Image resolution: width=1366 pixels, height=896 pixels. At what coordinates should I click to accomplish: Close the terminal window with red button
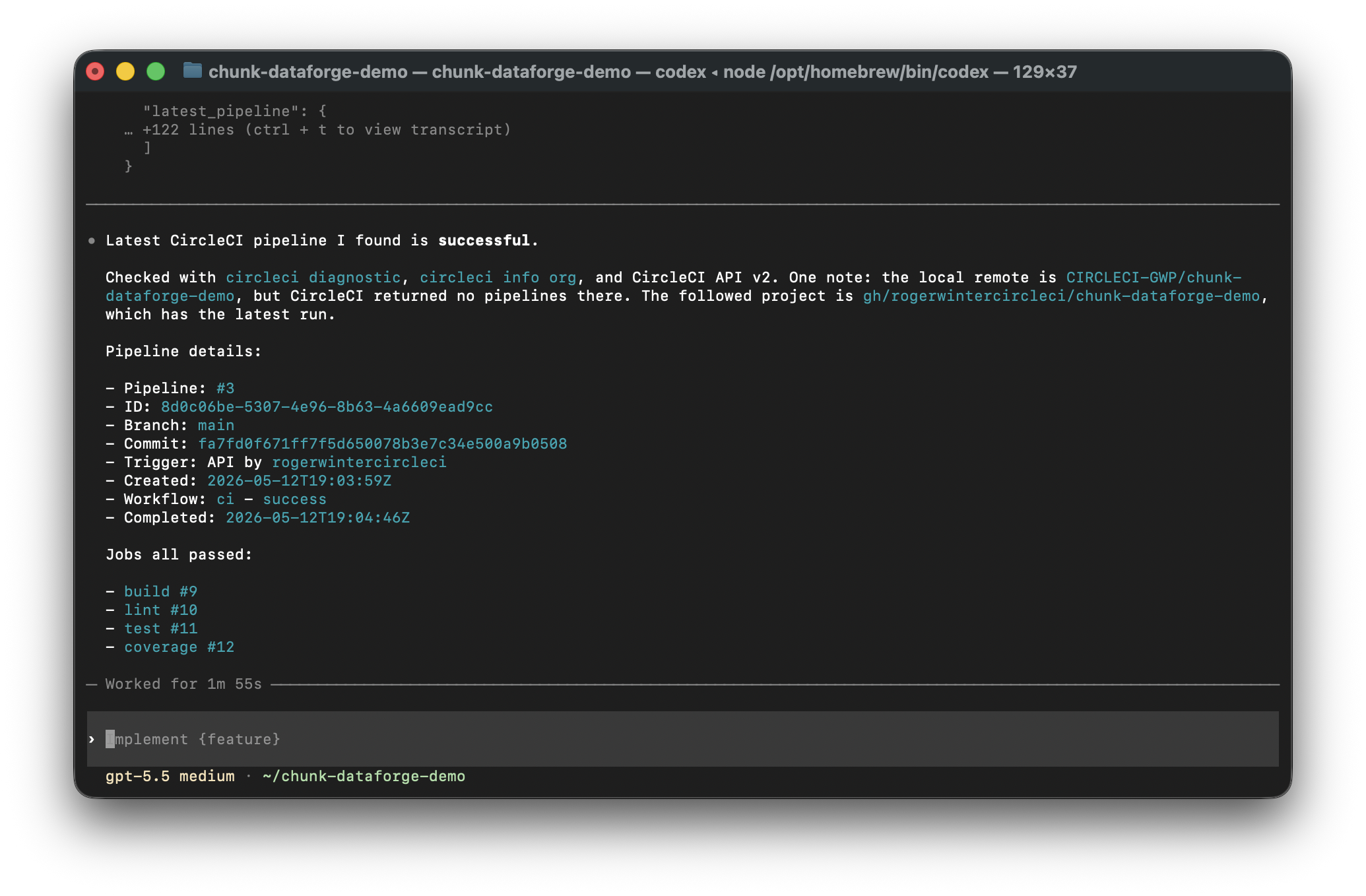pos(95,71)
